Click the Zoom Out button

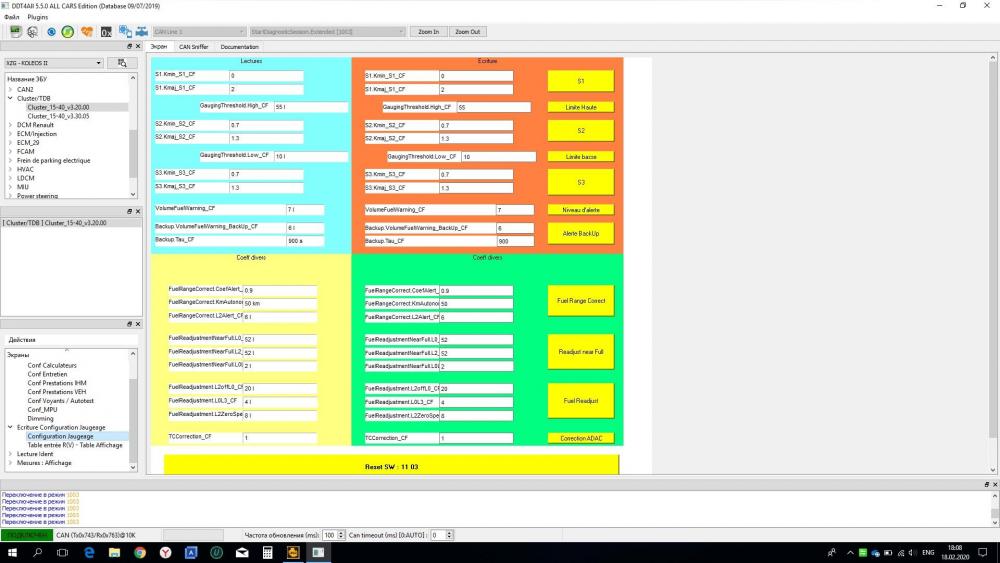(x=467, y=31)
